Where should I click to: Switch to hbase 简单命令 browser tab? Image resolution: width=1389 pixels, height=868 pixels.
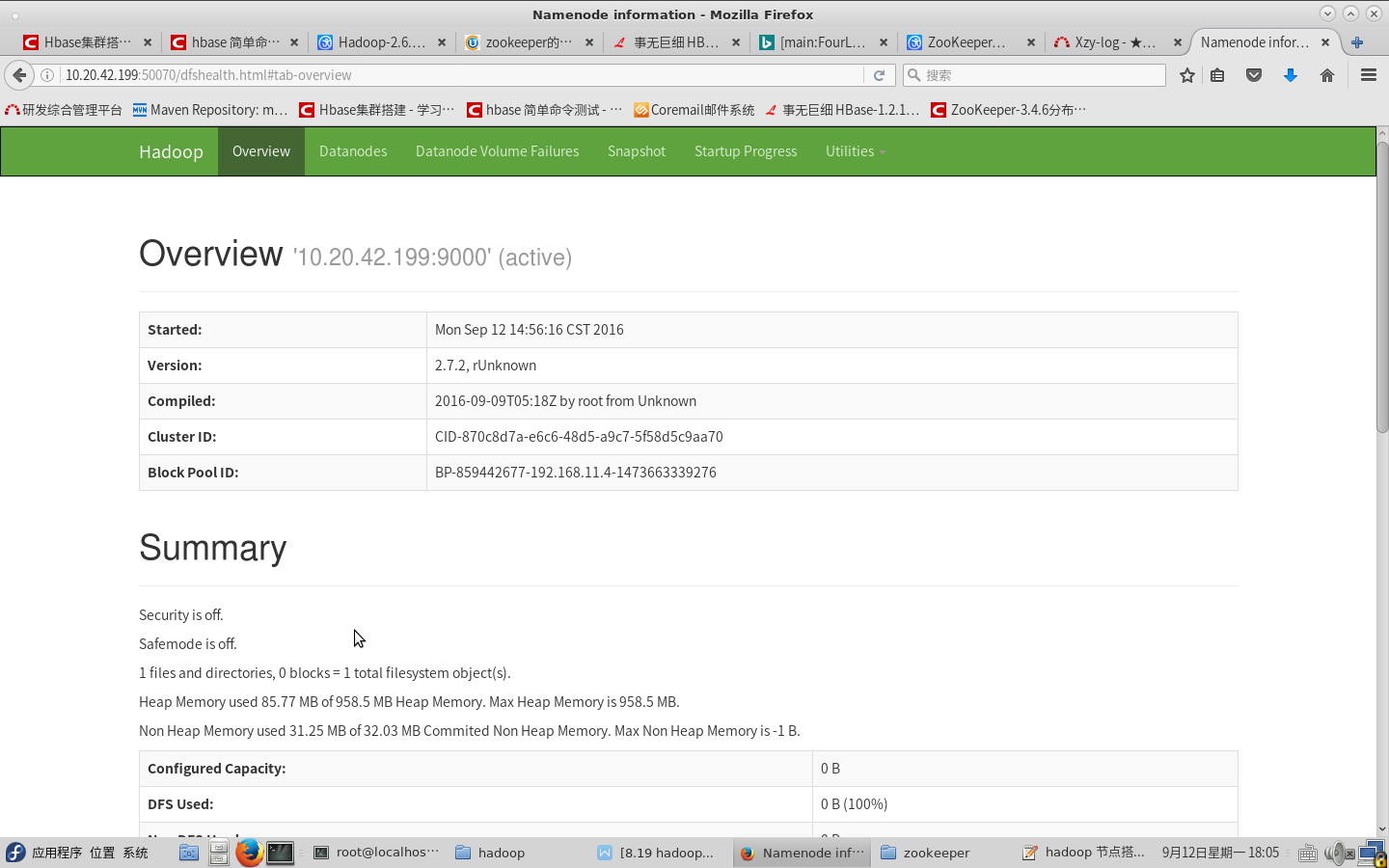235,42
